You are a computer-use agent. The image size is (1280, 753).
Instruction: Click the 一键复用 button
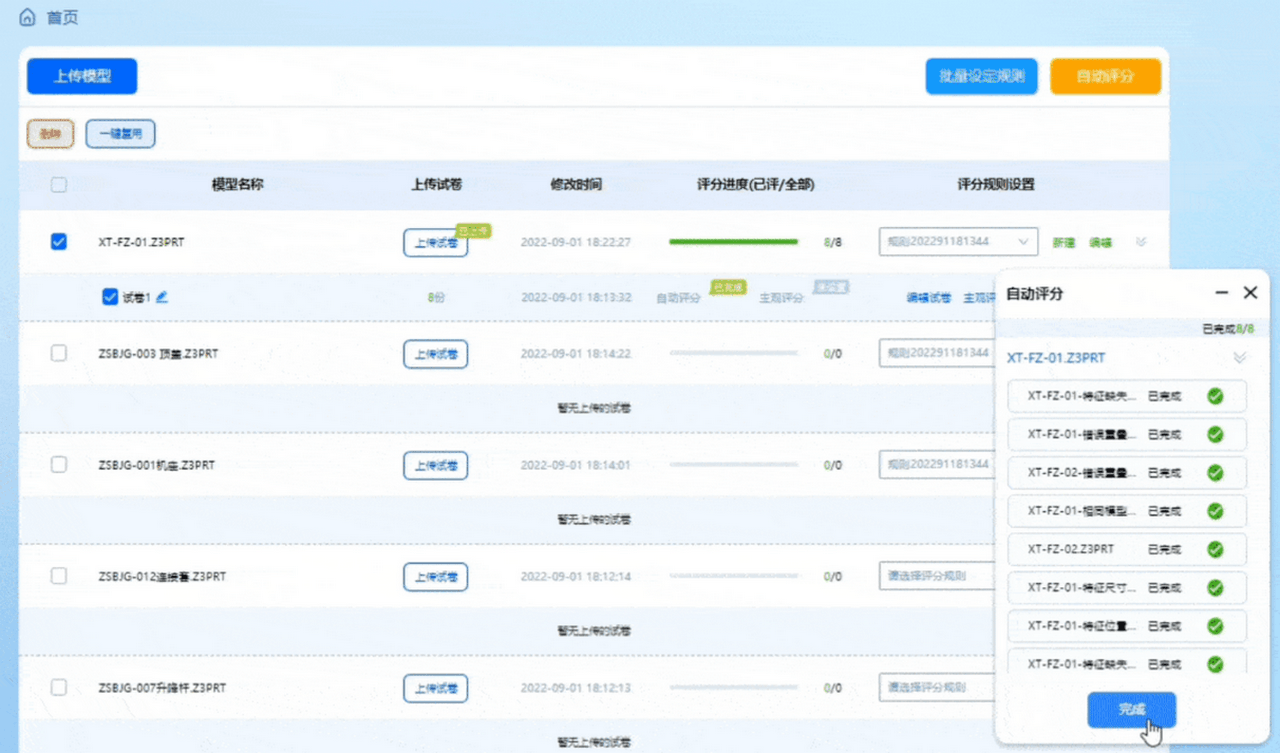(120, 134)
